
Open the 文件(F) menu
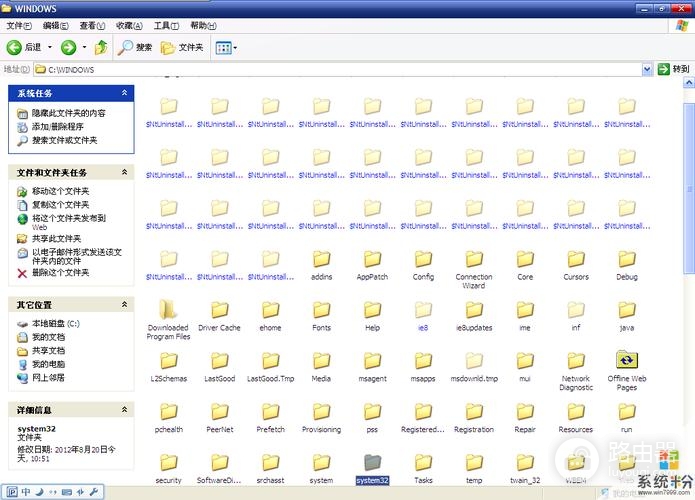coord(20,25)
